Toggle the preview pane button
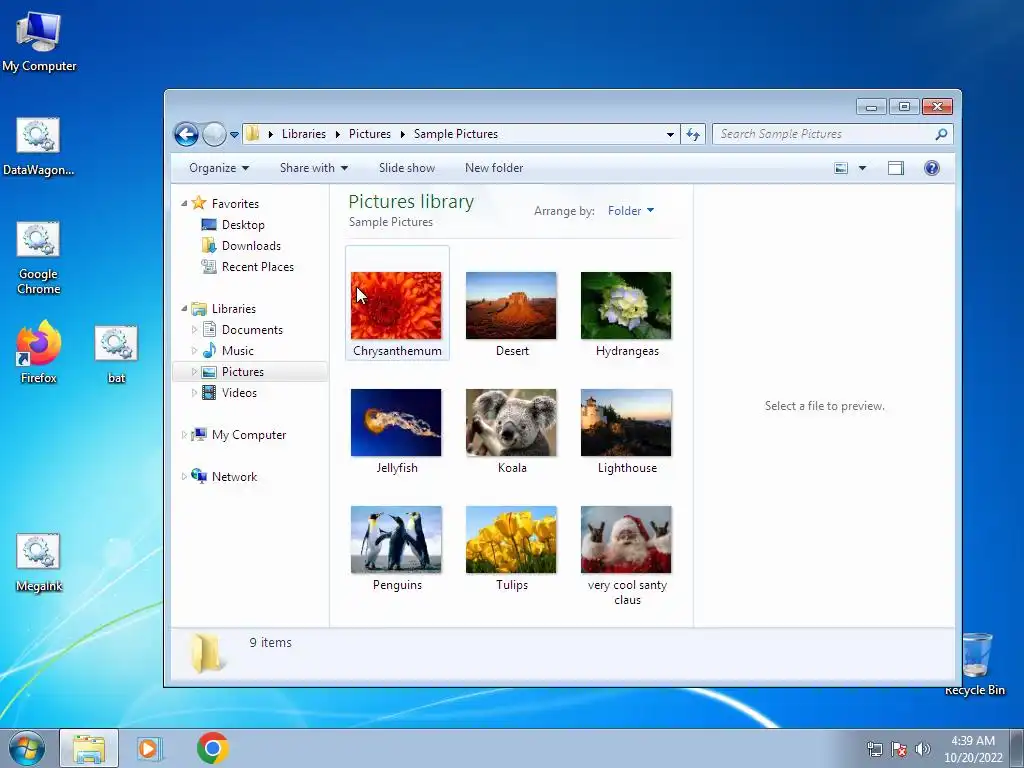Viewport: 1024px width, 768px height. click(896, 168)
